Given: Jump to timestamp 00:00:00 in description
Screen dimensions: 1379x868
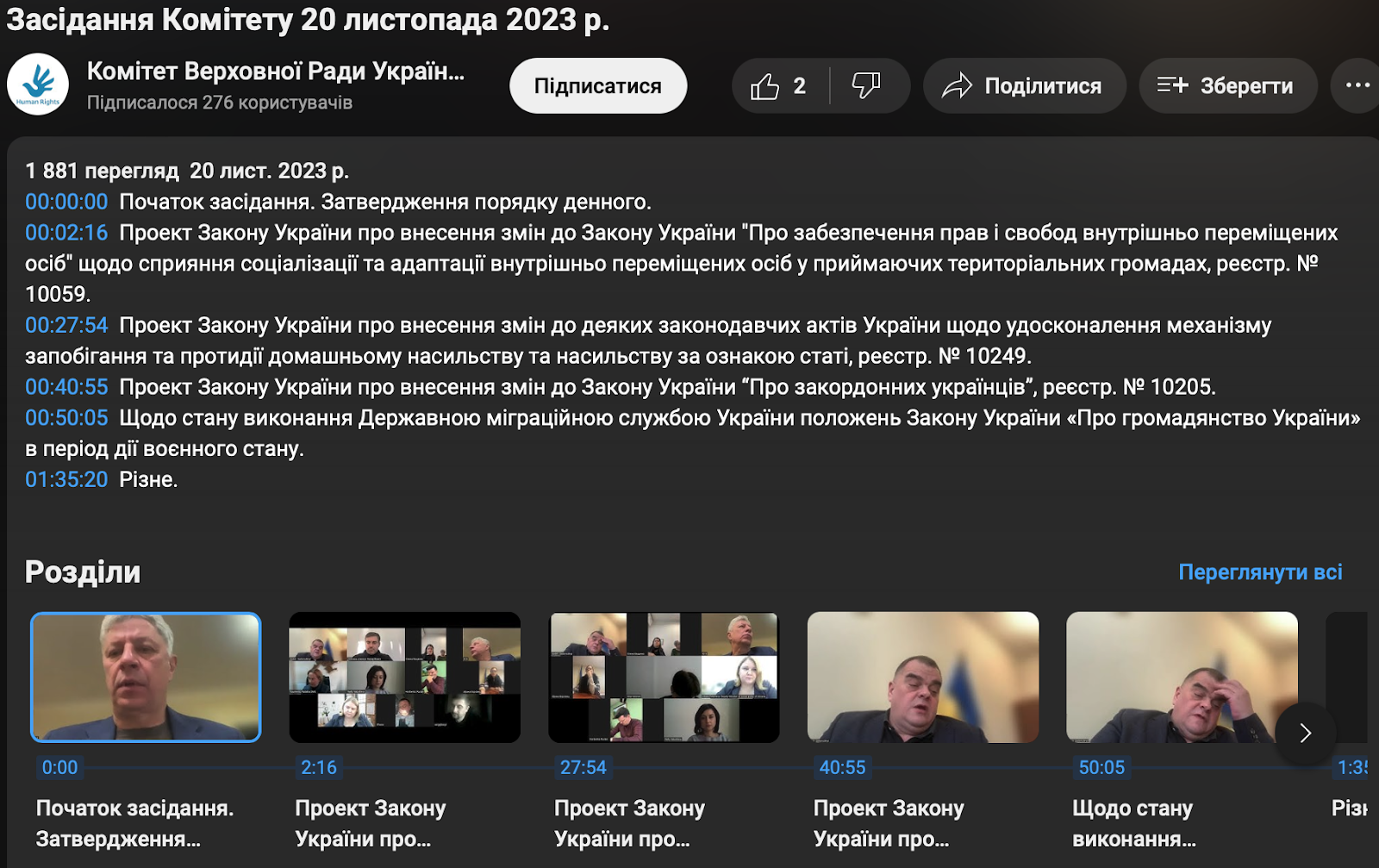Looking at the screenshot, I should pos(66,202).
